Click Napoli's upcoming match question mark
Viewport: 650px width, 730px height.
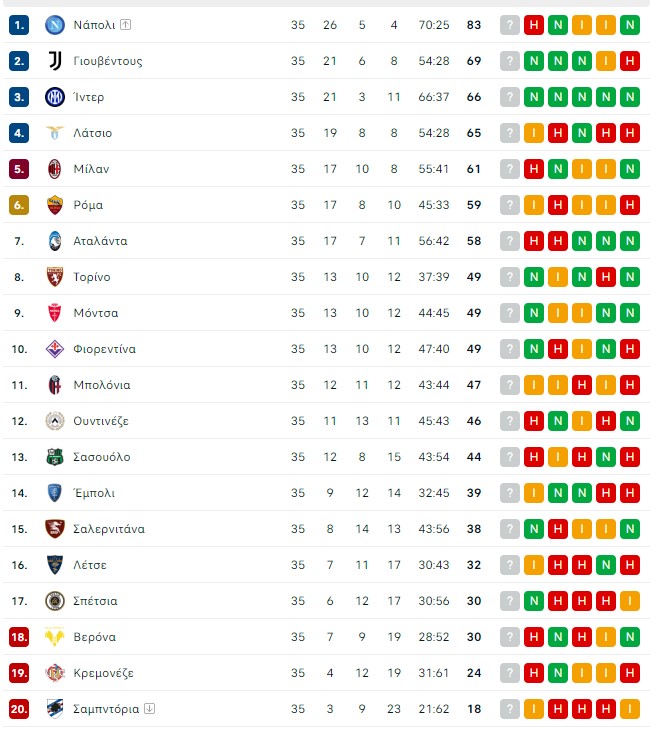point(510,25)
